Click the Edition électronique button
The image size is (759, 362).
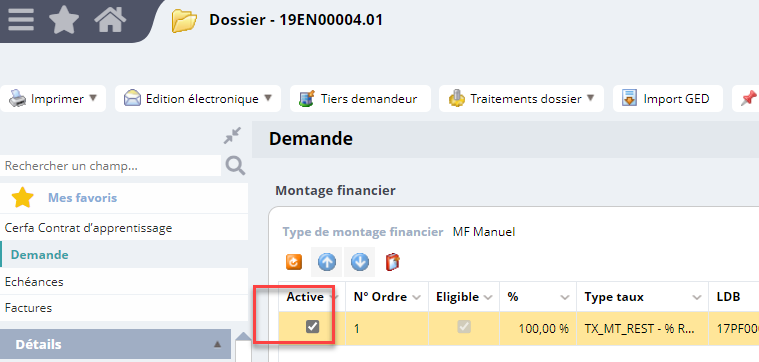tap(198, 99)
